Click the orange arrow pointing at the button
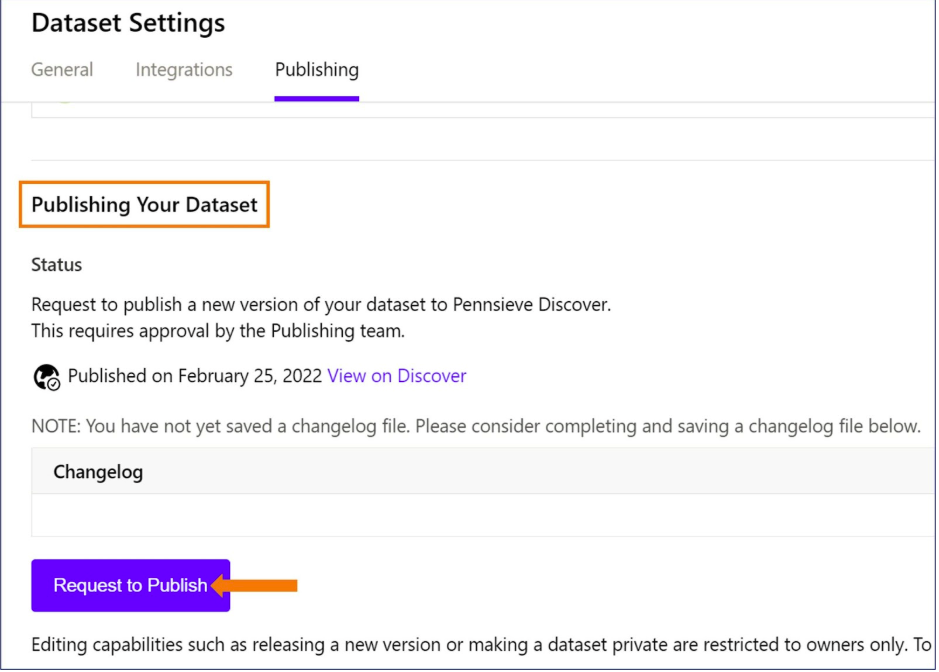The height and width of the screenshot is (672, 939). [255, 585]
